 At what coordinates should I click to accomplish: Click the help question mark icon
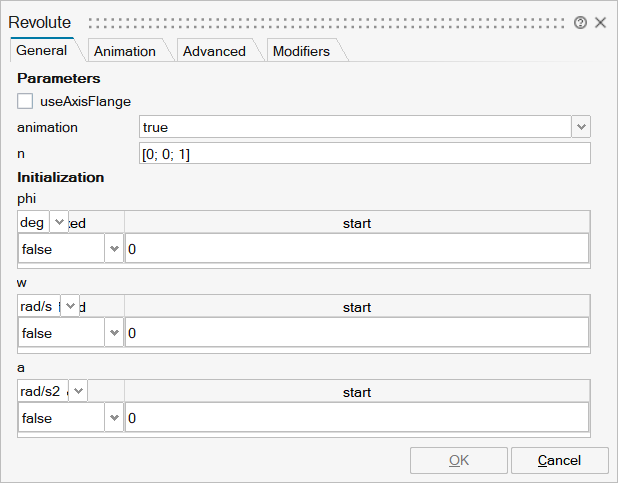(x=581, y=22)
